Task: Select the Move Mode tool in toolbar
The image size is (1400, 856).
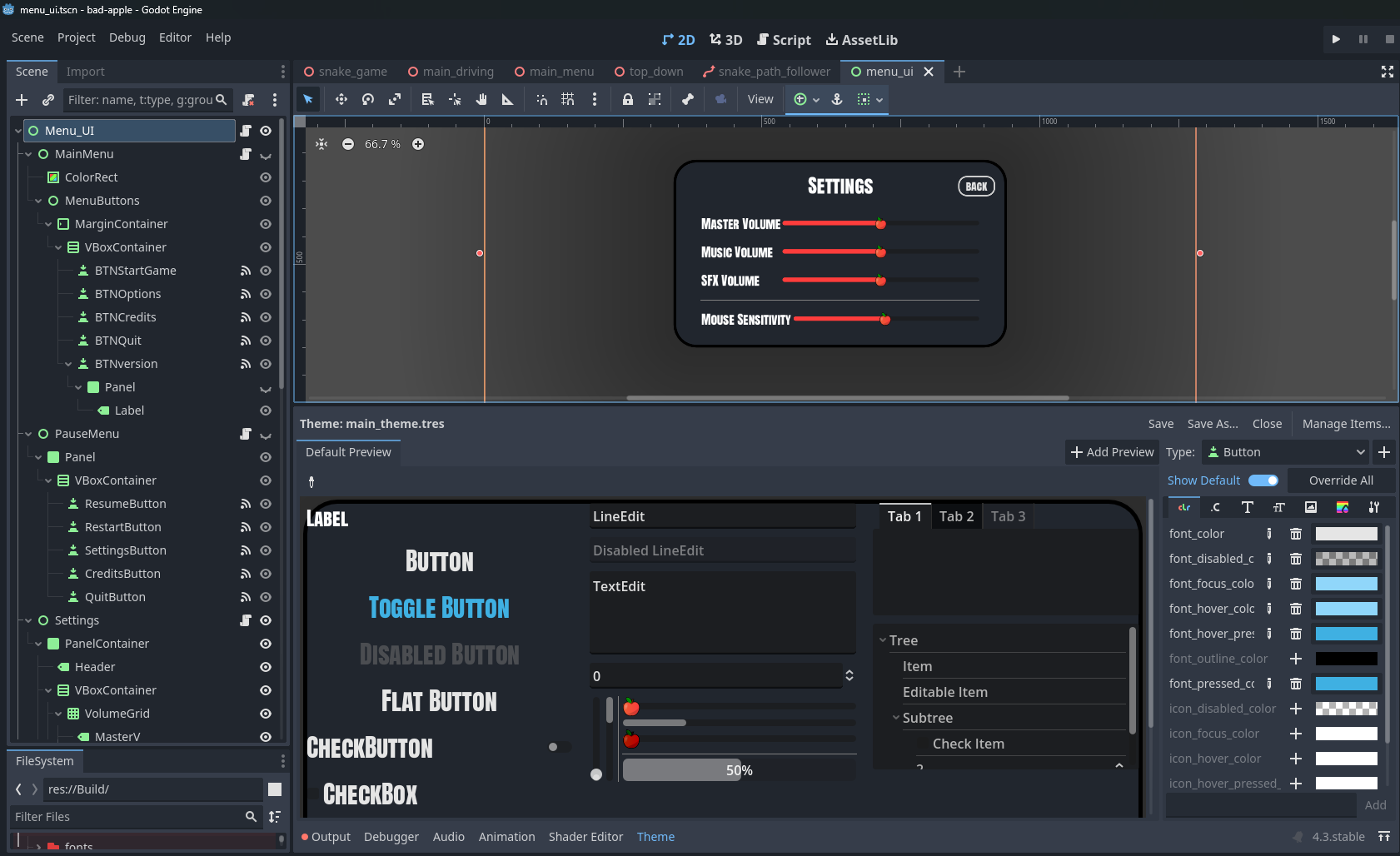Action: pos(341,99)
